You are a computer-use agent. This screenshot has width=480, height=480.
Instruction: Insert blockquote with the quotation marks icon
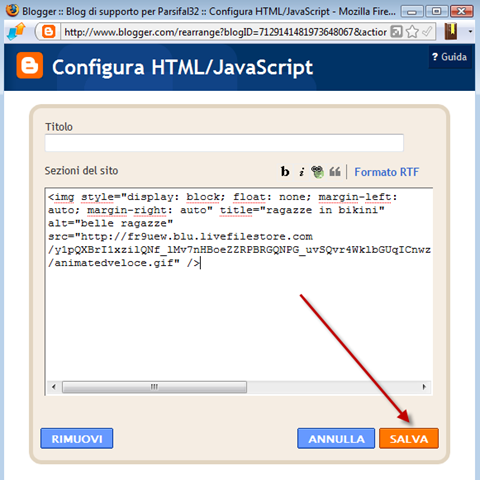click(335, 172)
